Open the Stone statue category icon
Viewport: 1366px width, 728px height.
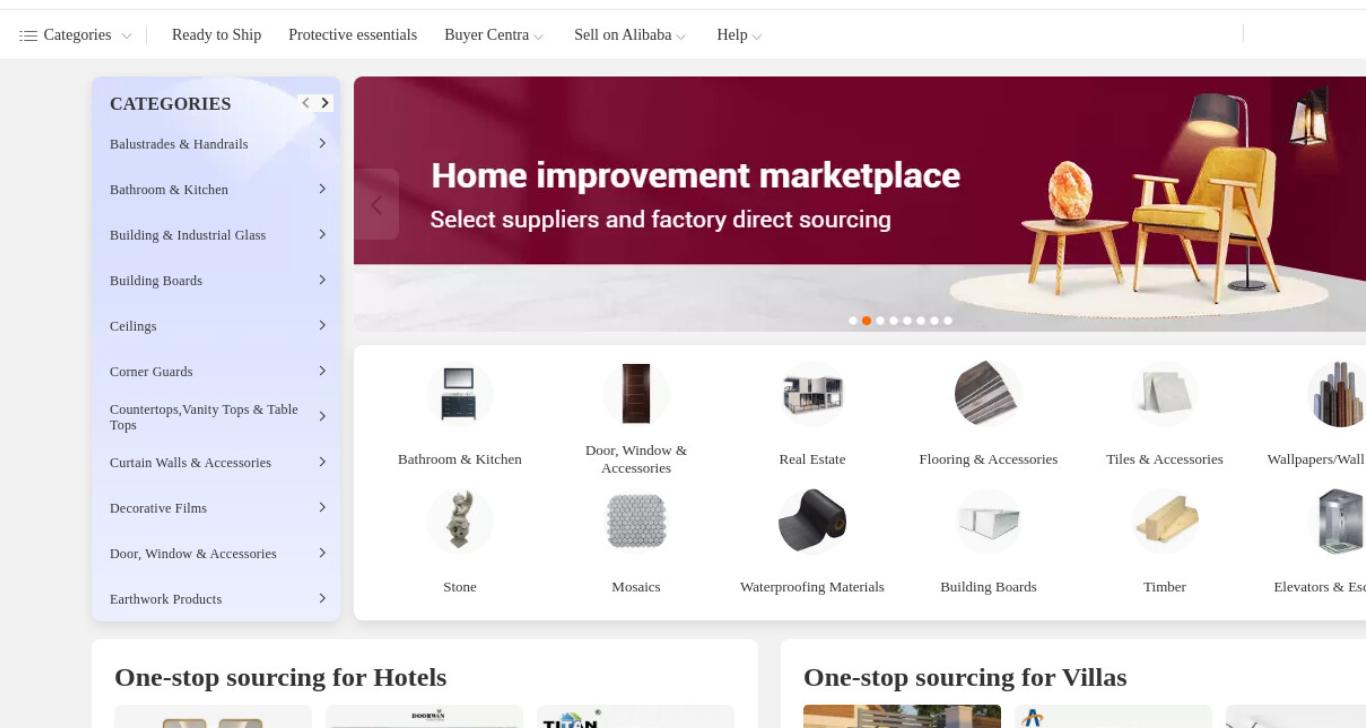pyautogui.click(x=460, y=521)
